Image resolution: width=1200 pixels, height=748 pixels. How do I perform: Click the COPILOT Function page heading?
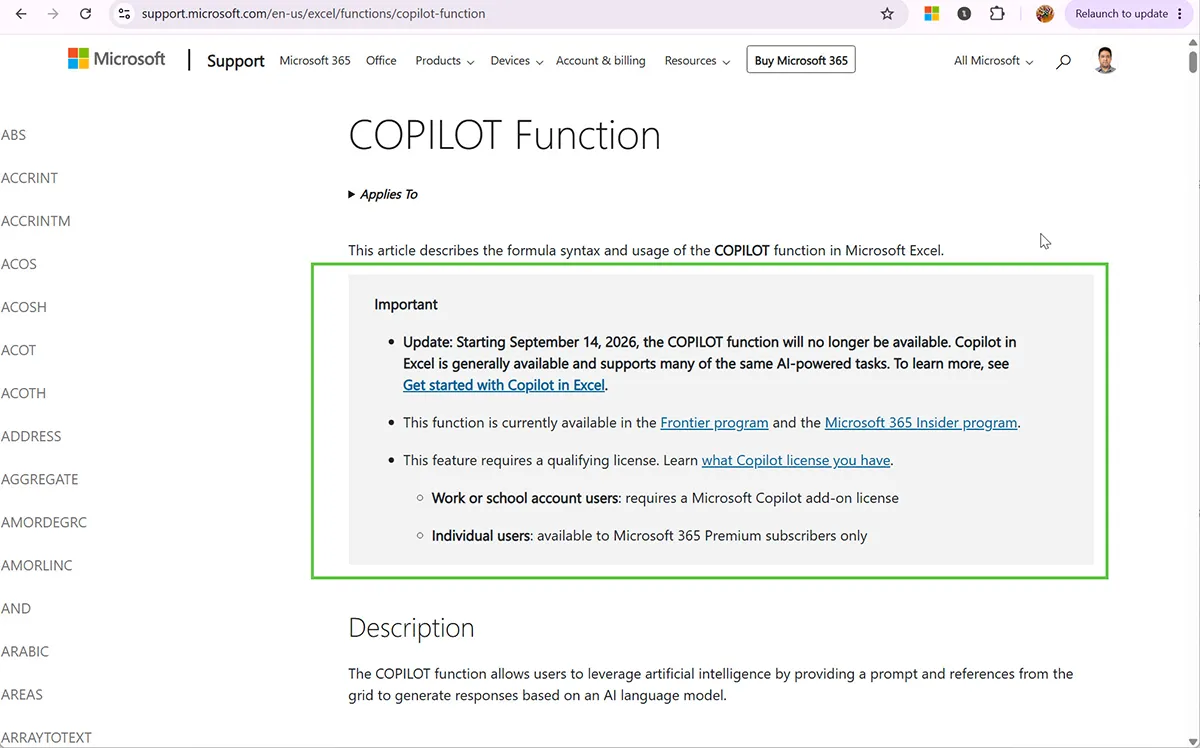tap(504, 135)
